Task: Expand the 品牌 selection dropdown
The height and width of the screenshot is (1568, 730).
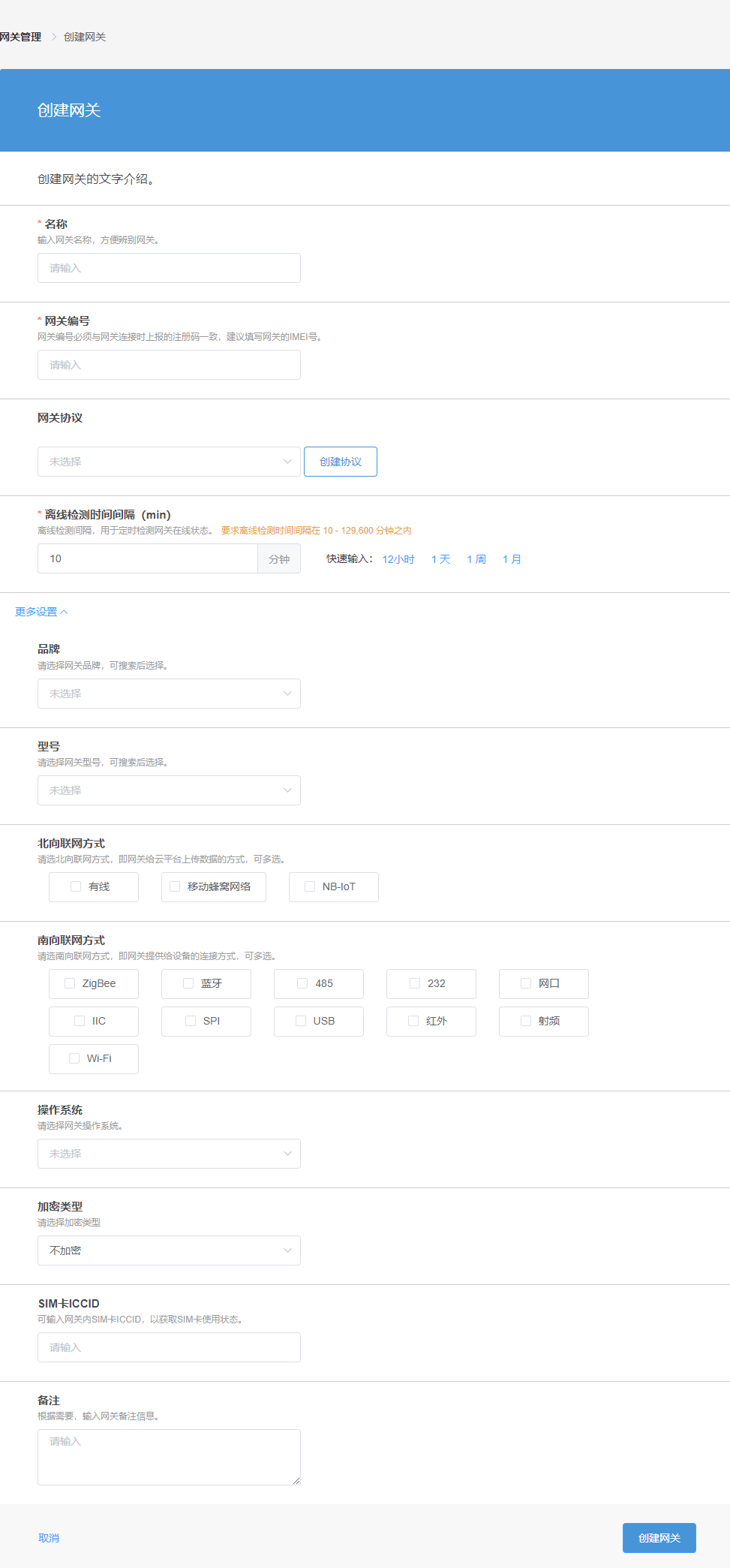Action: (169, 694)
